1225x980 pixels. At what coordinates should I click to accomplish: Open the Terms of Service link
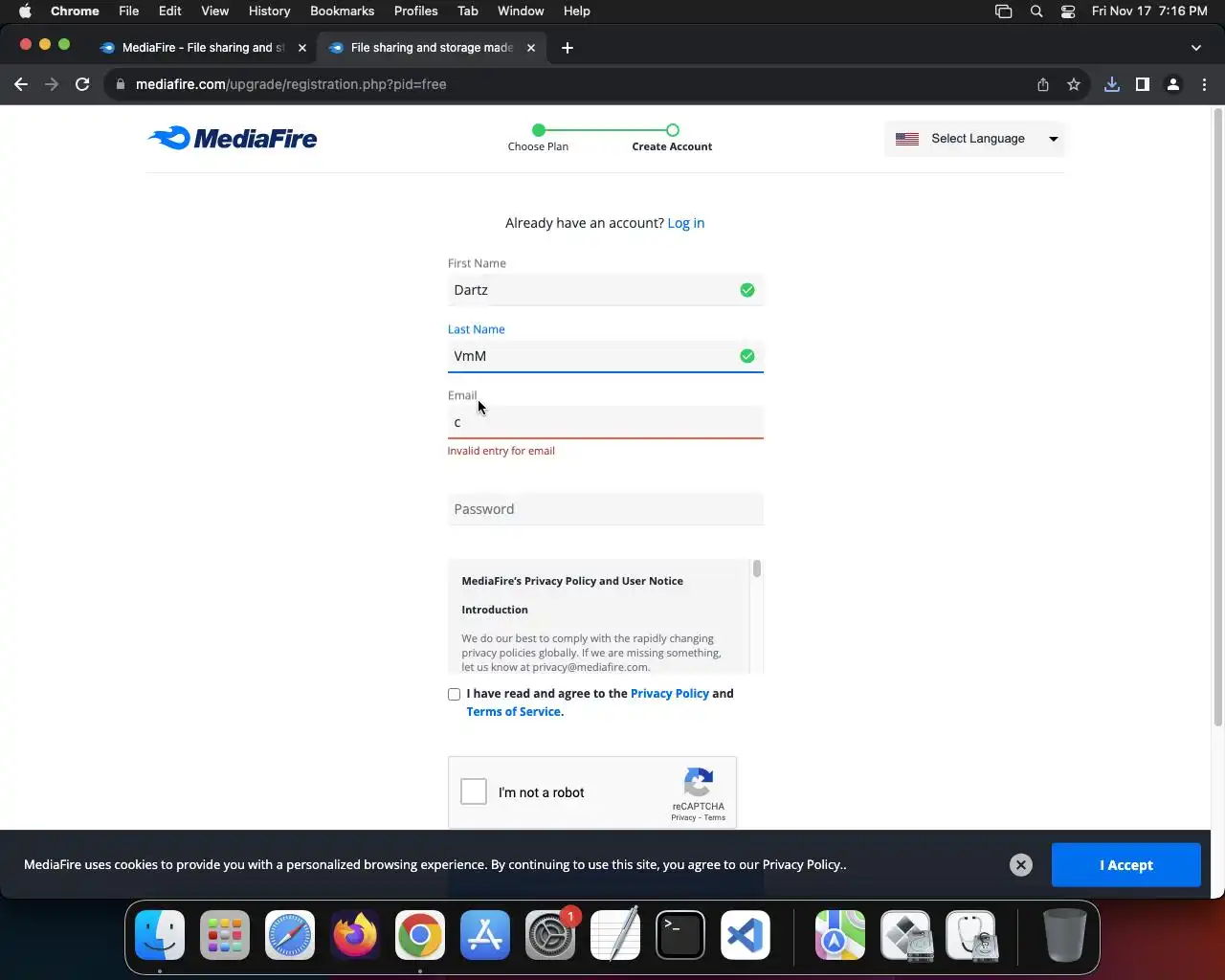pyautogui.click(x=513, y=712)
